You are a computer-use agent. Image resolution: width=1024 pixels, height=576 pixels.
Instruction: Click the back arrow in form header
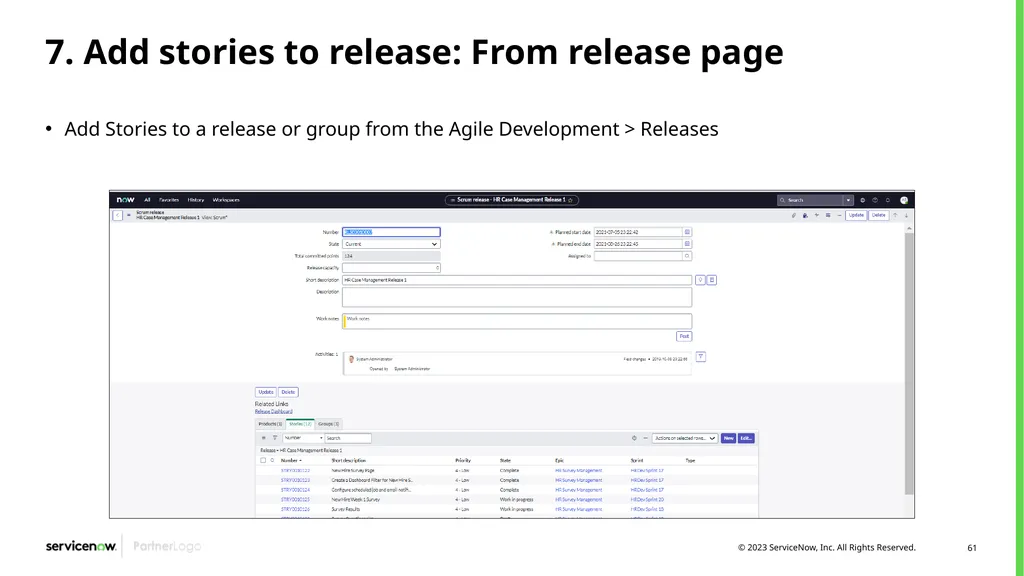[x=118, y=216]
